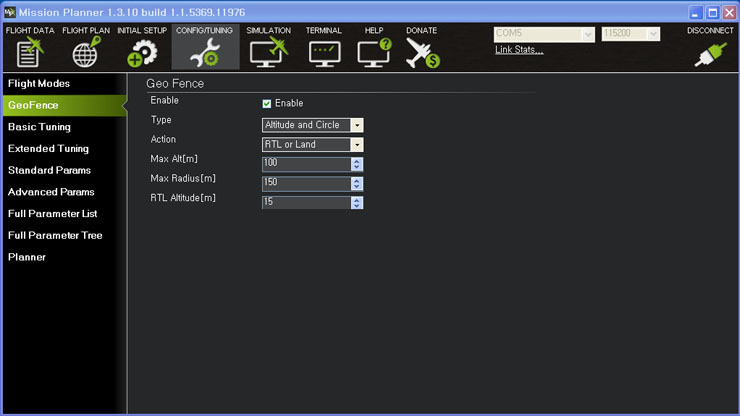Select the Altitude and Circle combo box
The width and height of the screenshot is (740, 416).
[x=312, y=125]
